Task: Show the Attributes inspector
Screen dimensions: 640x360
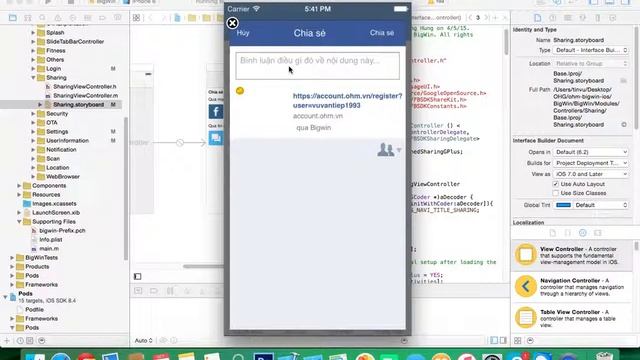Action: coord(583,18)
